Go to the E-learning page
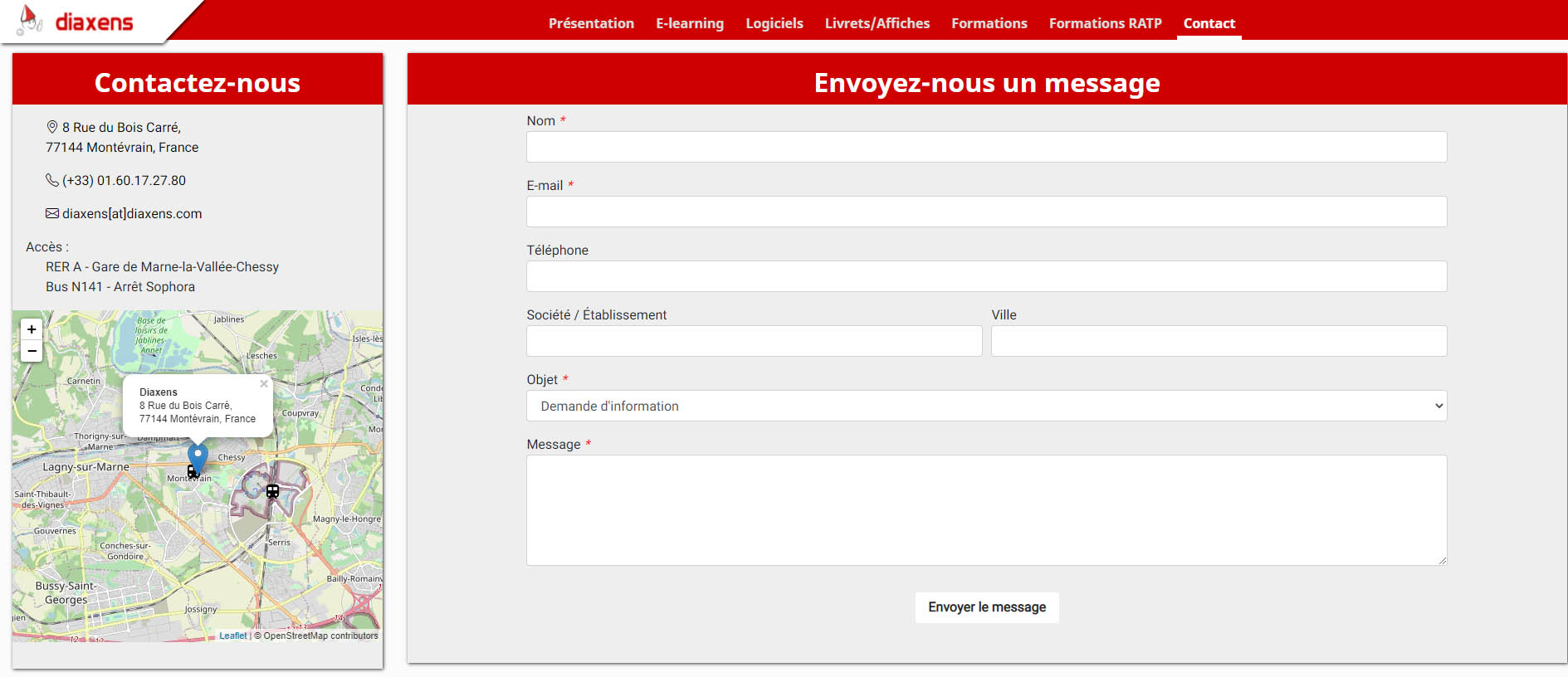The image size is (1568, 677). [689, 23]
